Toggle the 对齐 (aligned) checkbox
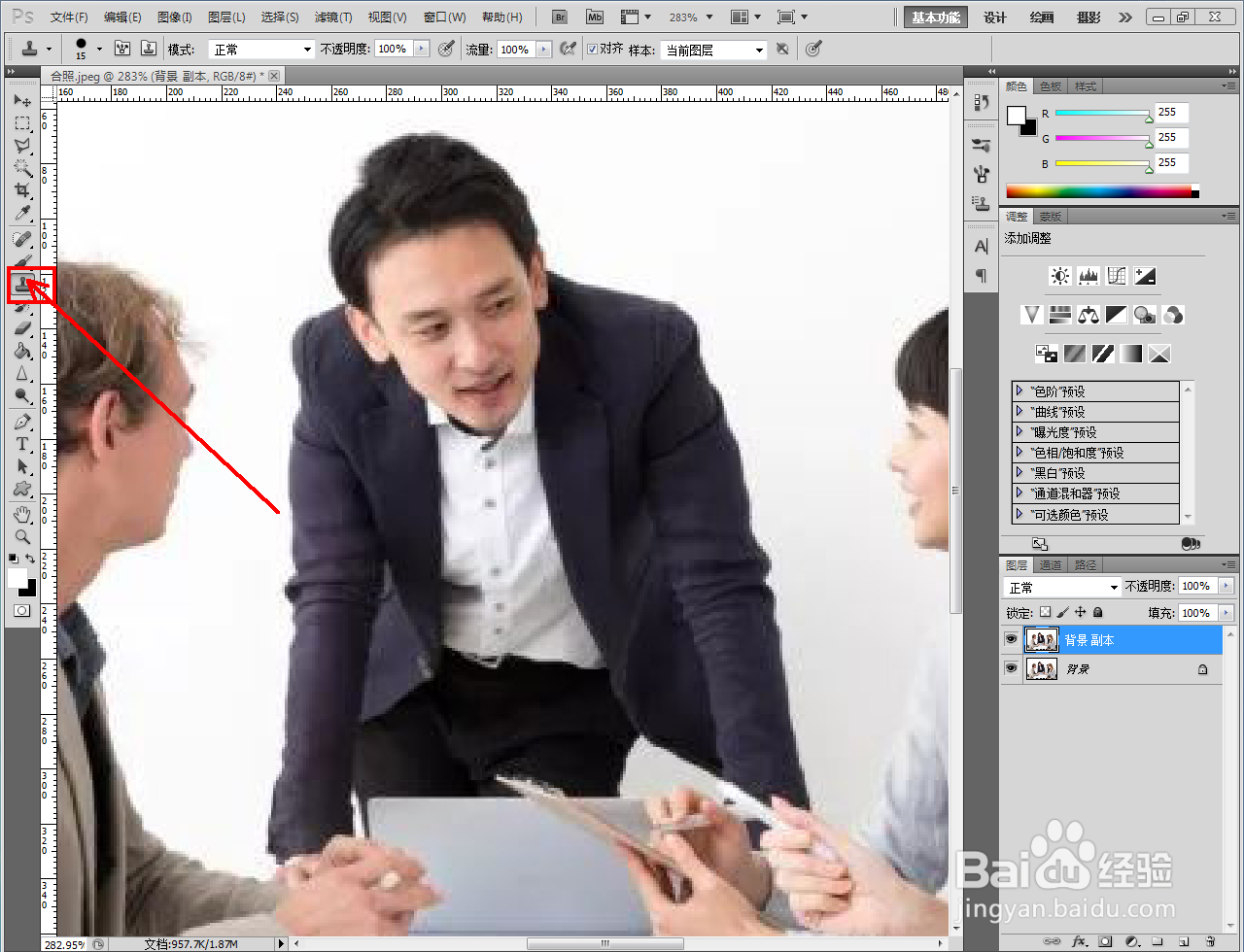This screenshot has height=952, width=1244. (593, 49)
